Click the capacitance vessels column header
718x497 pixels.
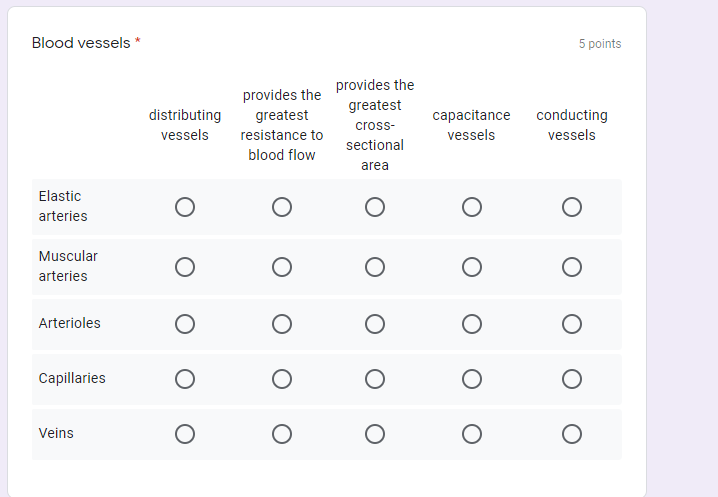tap(471, 125)
